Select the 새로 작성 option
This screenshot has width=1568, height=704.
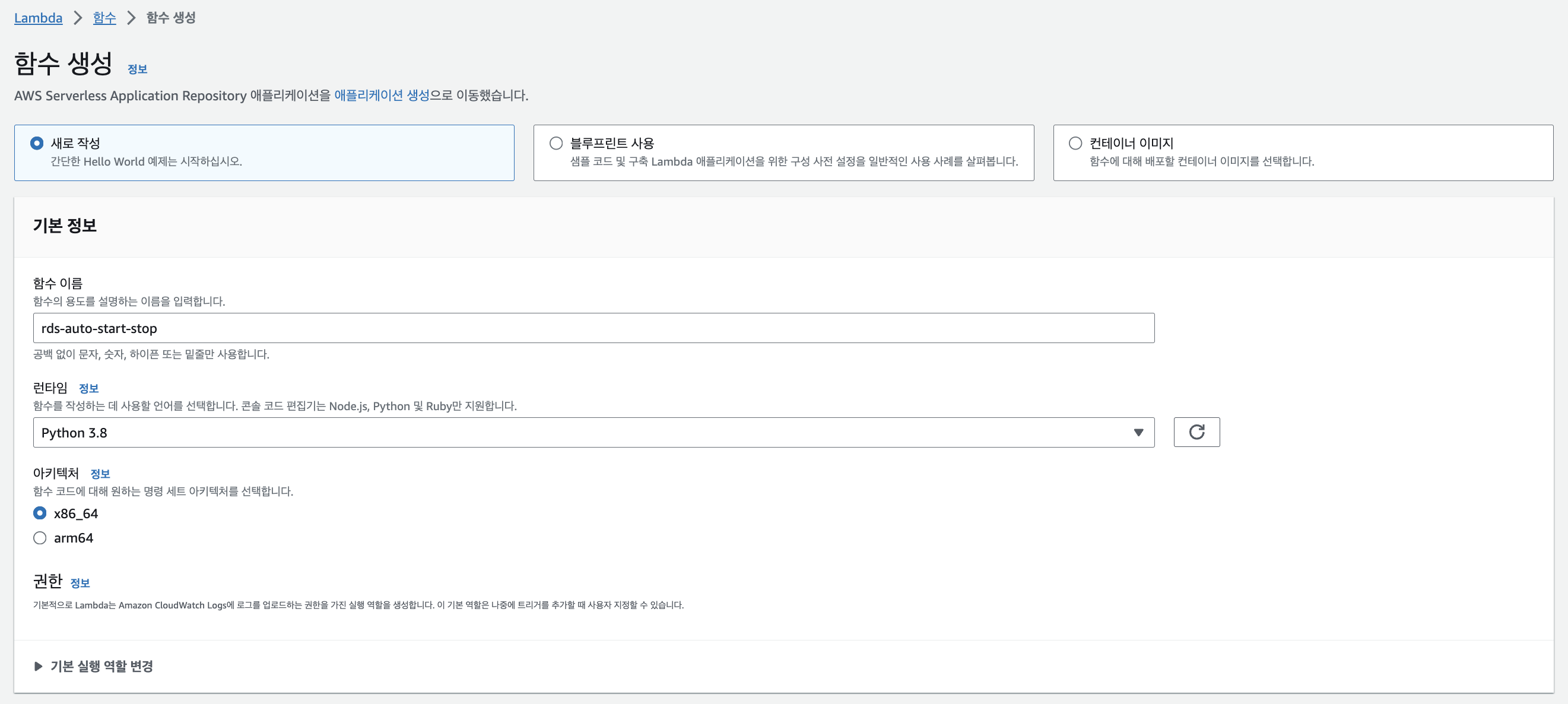click(37, 143)
